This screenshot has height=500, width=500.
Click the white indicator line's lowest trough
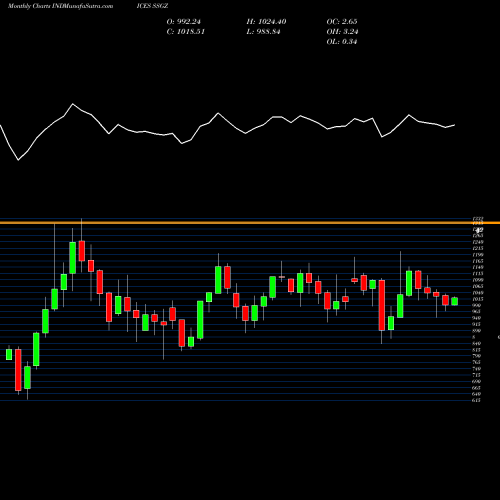tap(18, 160)
